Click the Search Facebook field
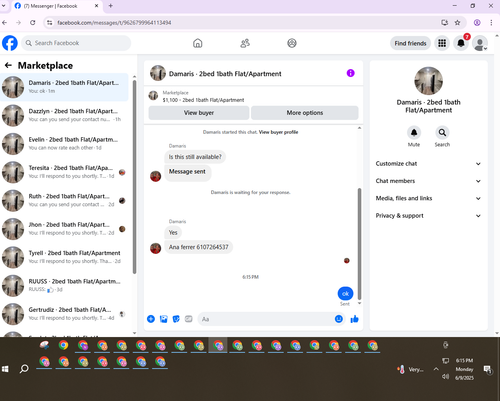This screenshot has width=500, height=401. point(76,43)
